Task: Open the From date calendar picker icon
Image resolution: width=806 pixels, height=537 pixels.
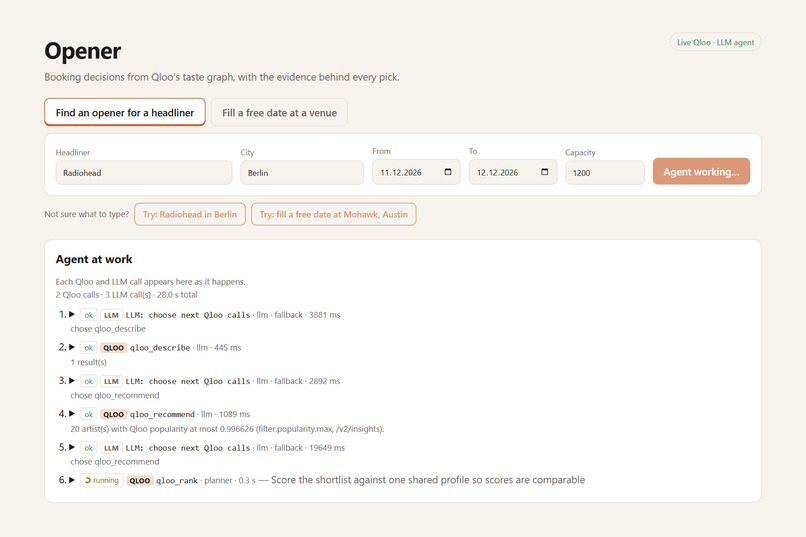Action: coord(448,172)
